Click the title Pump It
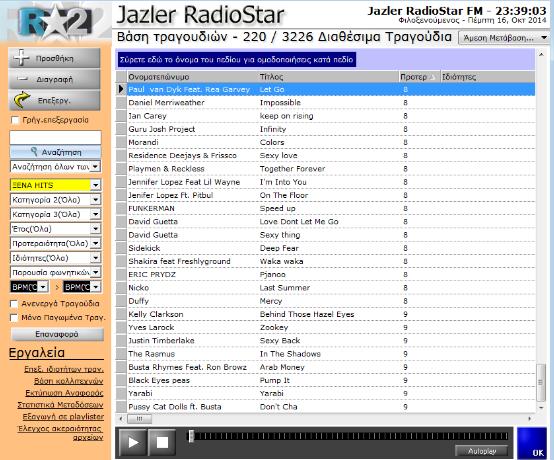 click(275, 380)
